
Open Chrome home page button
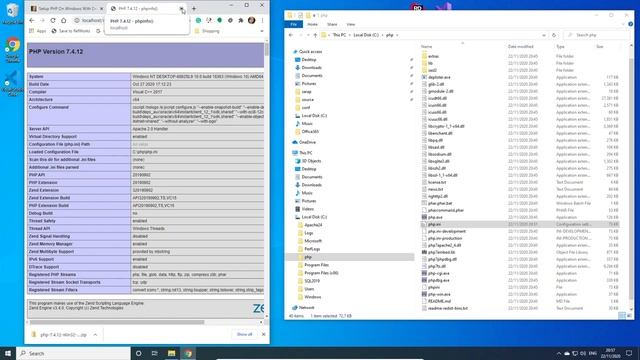click(x=64, y=20)
